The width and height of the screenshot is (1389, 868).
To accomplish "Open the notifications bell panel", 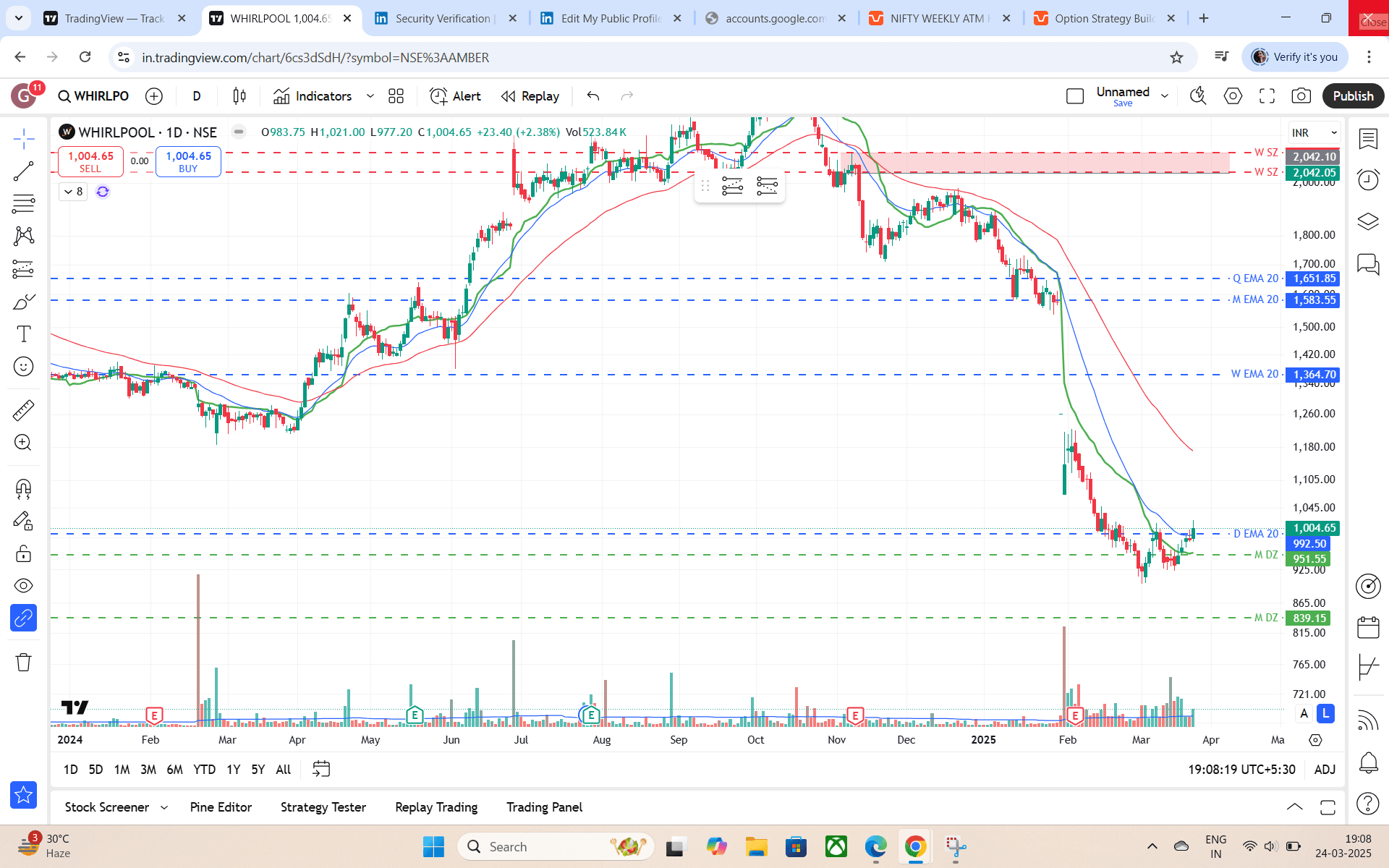I will coord(1368,762).
